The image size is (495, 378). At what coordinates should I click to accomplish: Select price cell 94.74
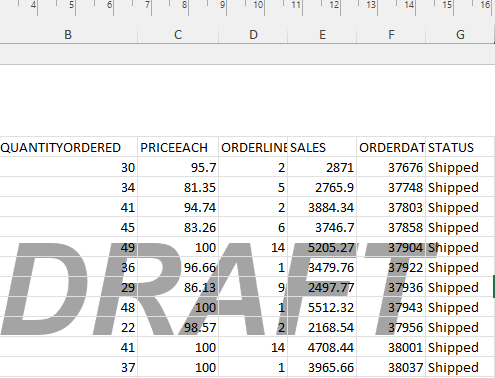pos(178,207)
